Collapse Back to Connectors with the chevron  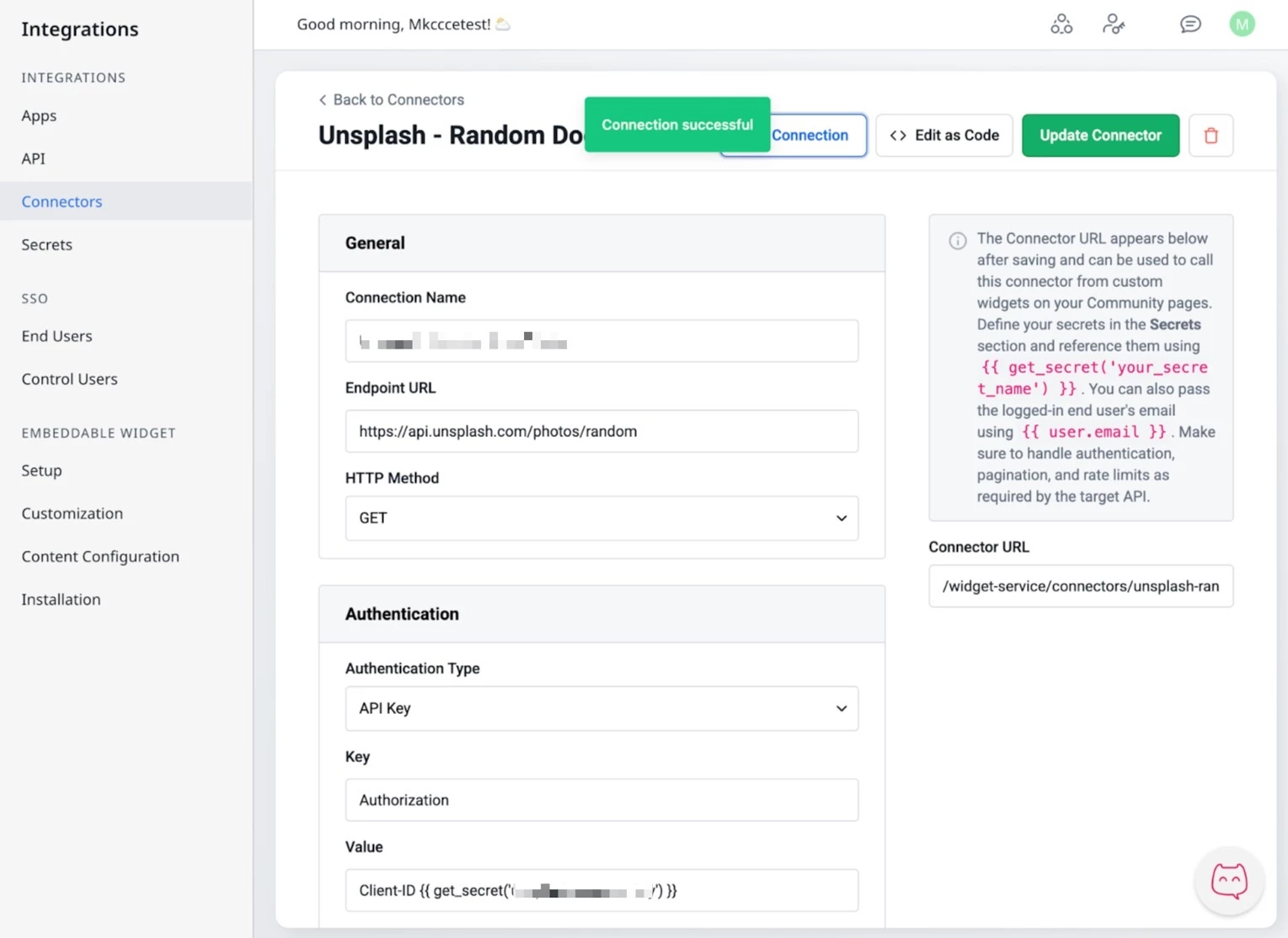click(323, 99)
